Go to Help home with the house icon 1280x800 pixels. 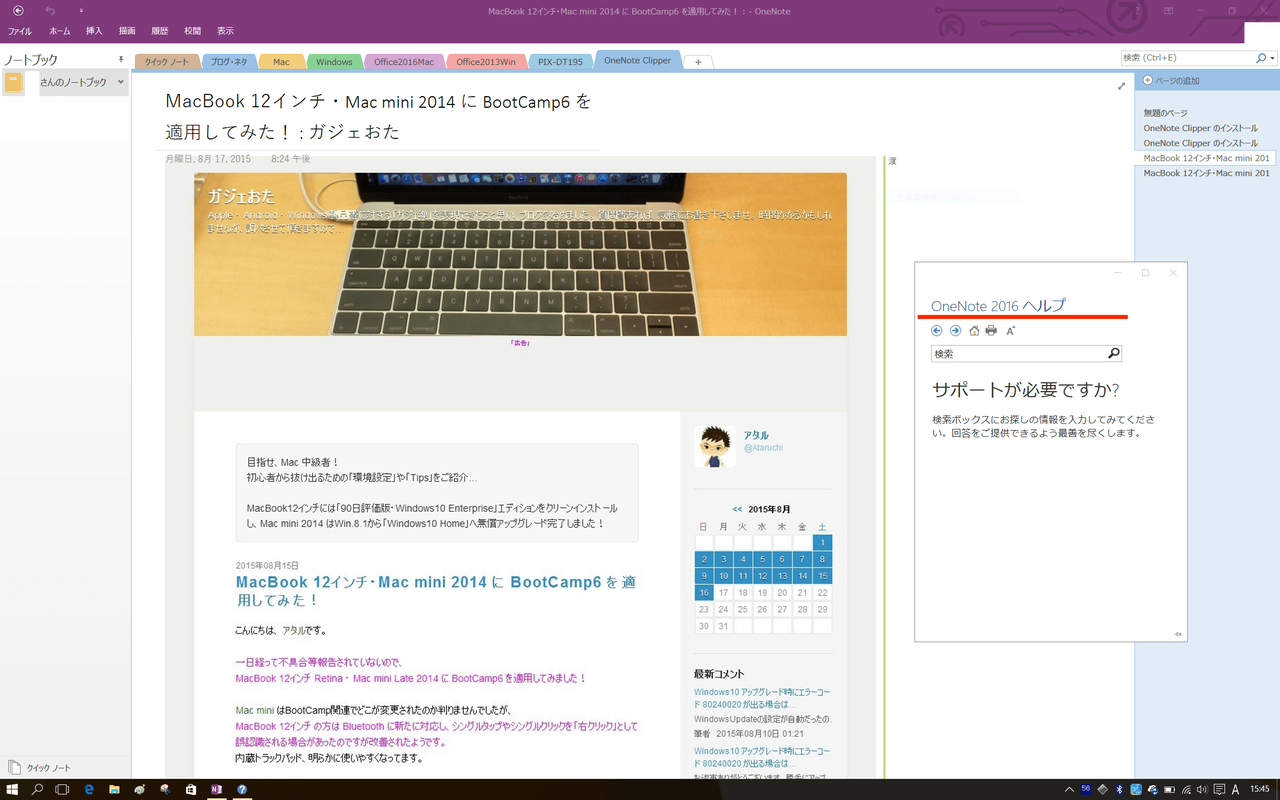click(974, 330)
